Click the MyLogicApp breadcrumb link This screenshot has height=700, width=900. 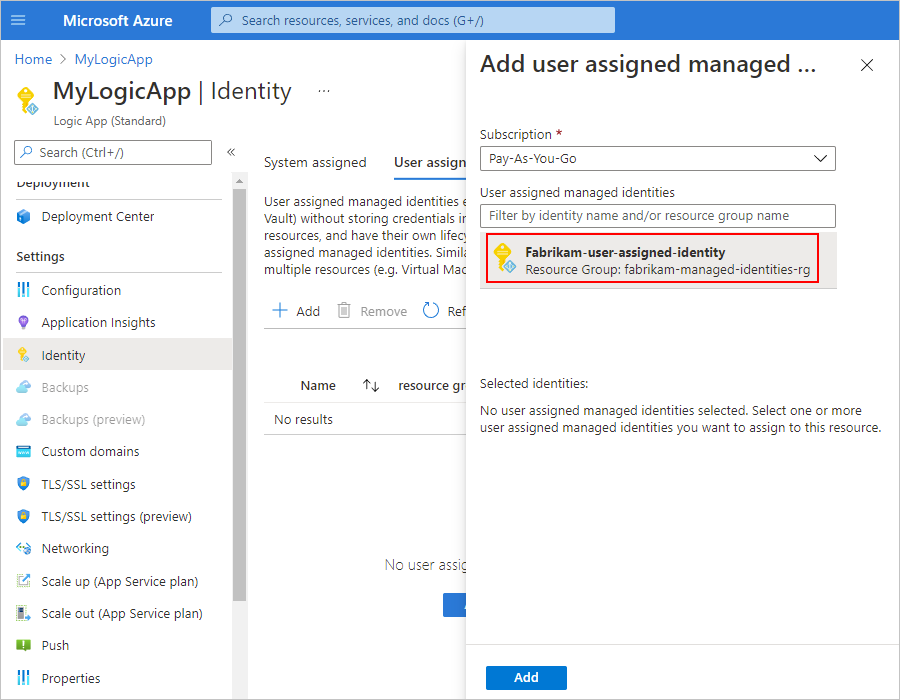(x=113, y=59)
